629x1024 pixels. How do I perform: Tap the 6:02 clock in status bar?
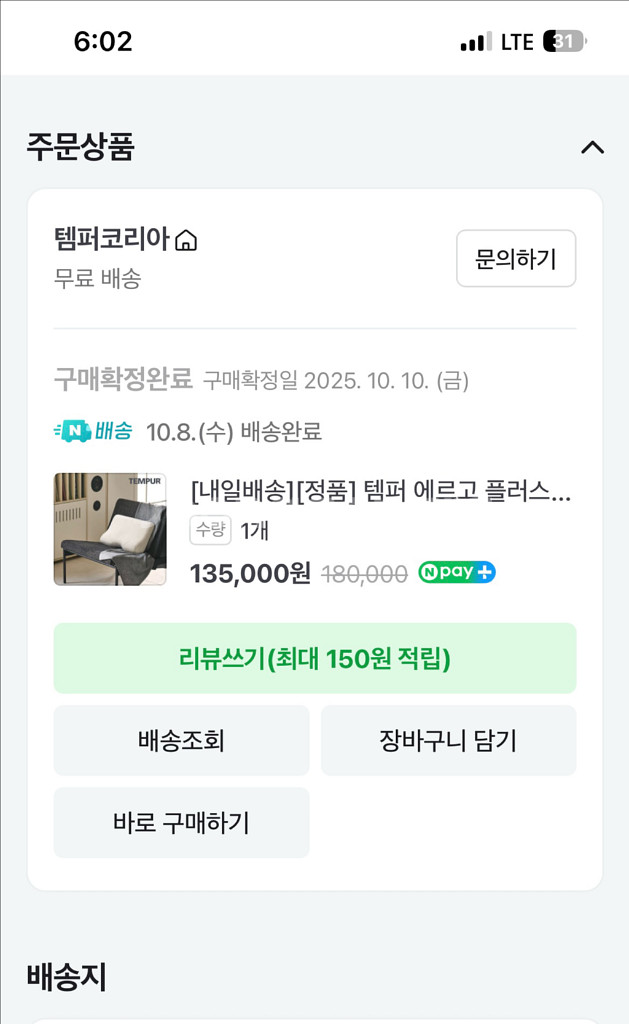[103, 41]
